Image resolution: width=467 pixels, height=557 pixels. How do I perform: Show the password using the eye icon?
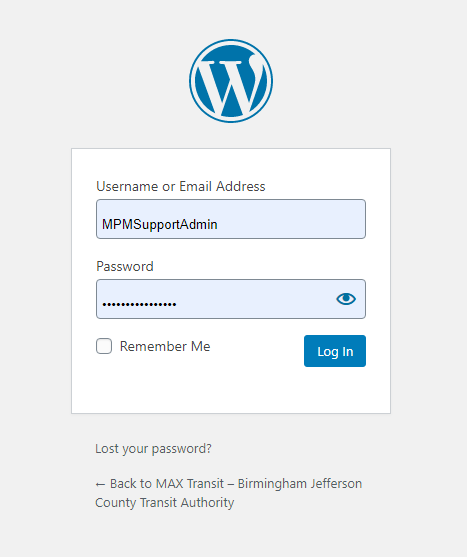[346, 299]
